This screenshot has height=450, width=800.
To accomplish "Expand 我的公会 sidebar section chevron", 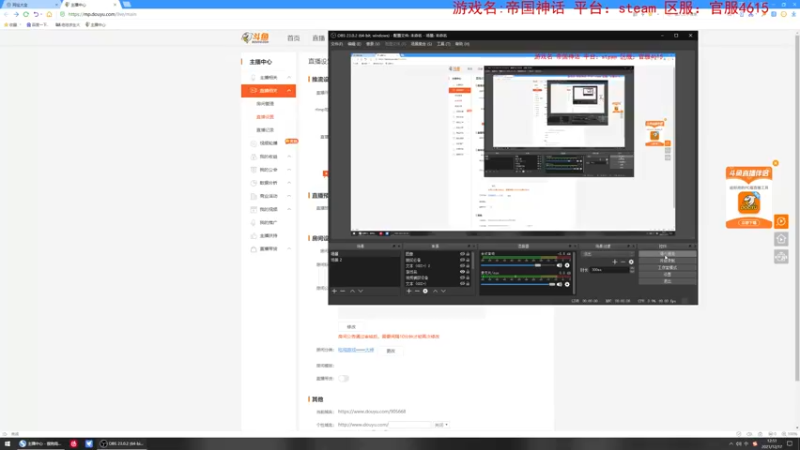I will tap(289, 170).
